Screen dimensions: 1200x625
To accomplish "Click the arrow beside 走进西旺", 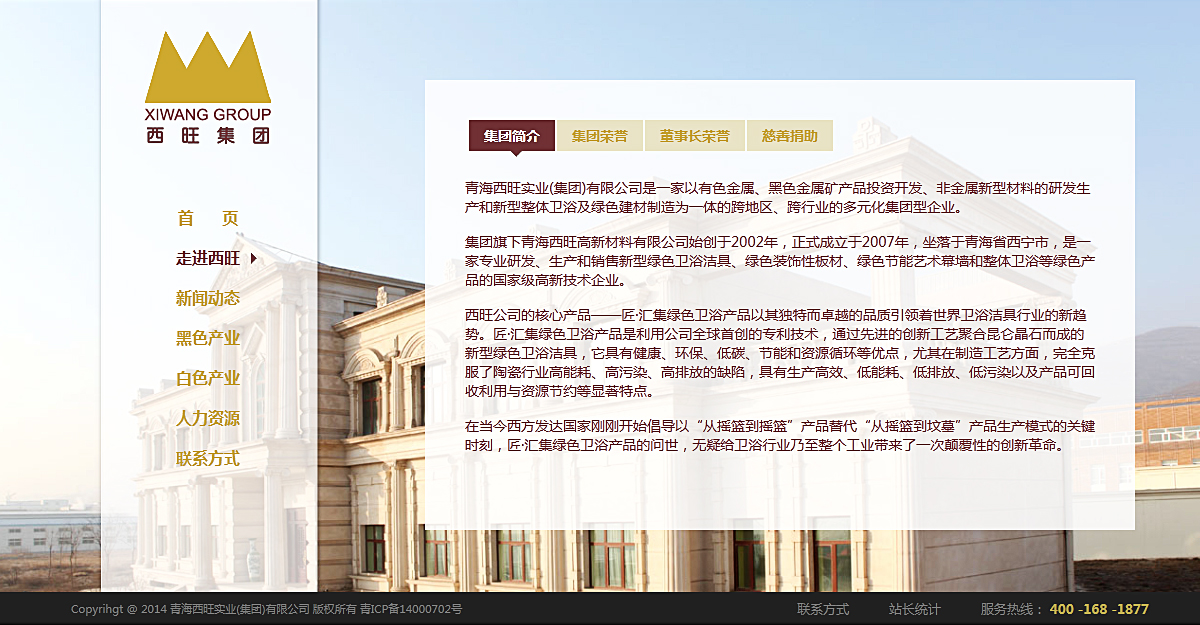I will (254, 258).
